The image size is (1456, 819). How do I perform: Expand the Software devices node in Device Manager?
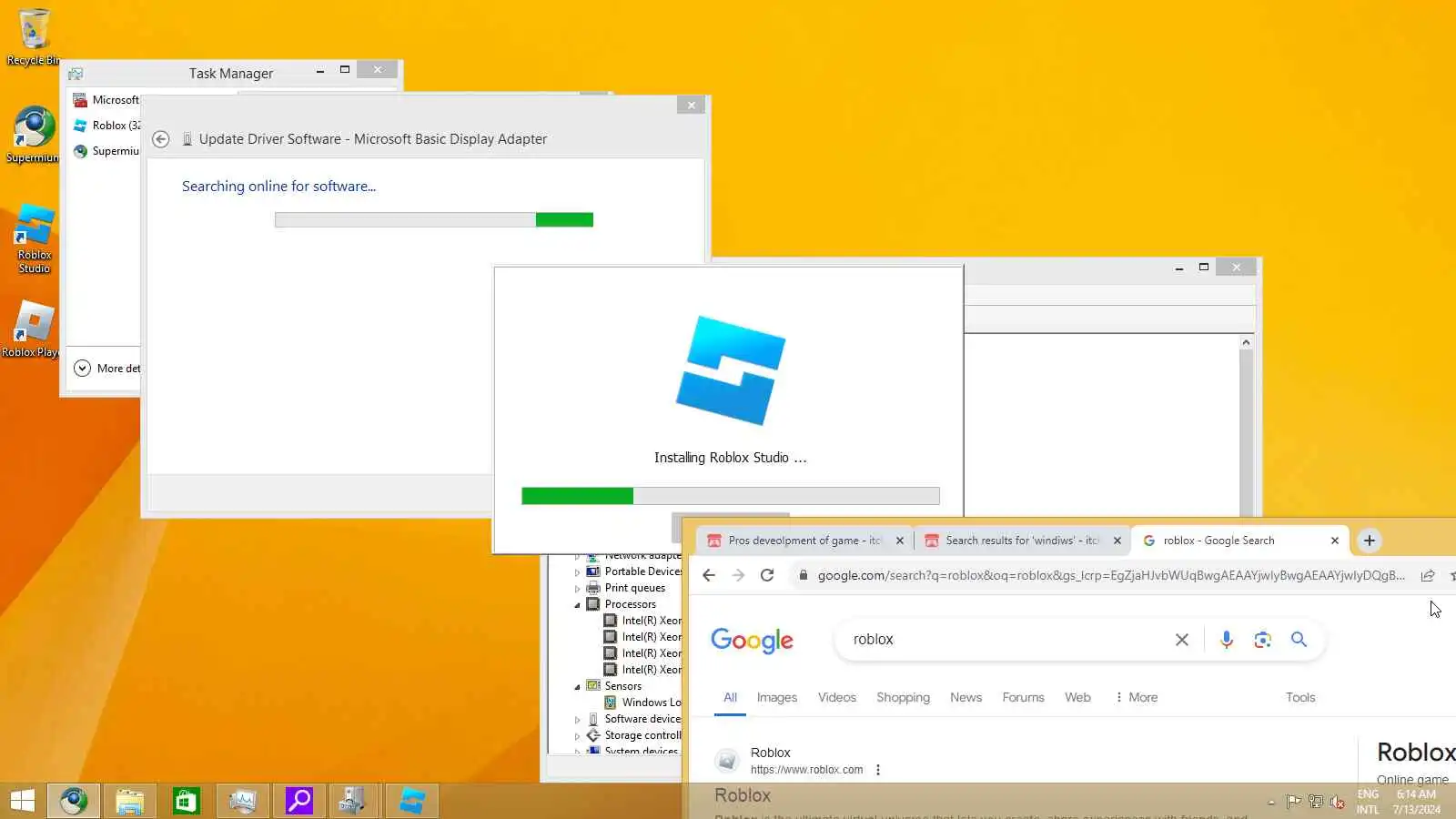(577, 720)
